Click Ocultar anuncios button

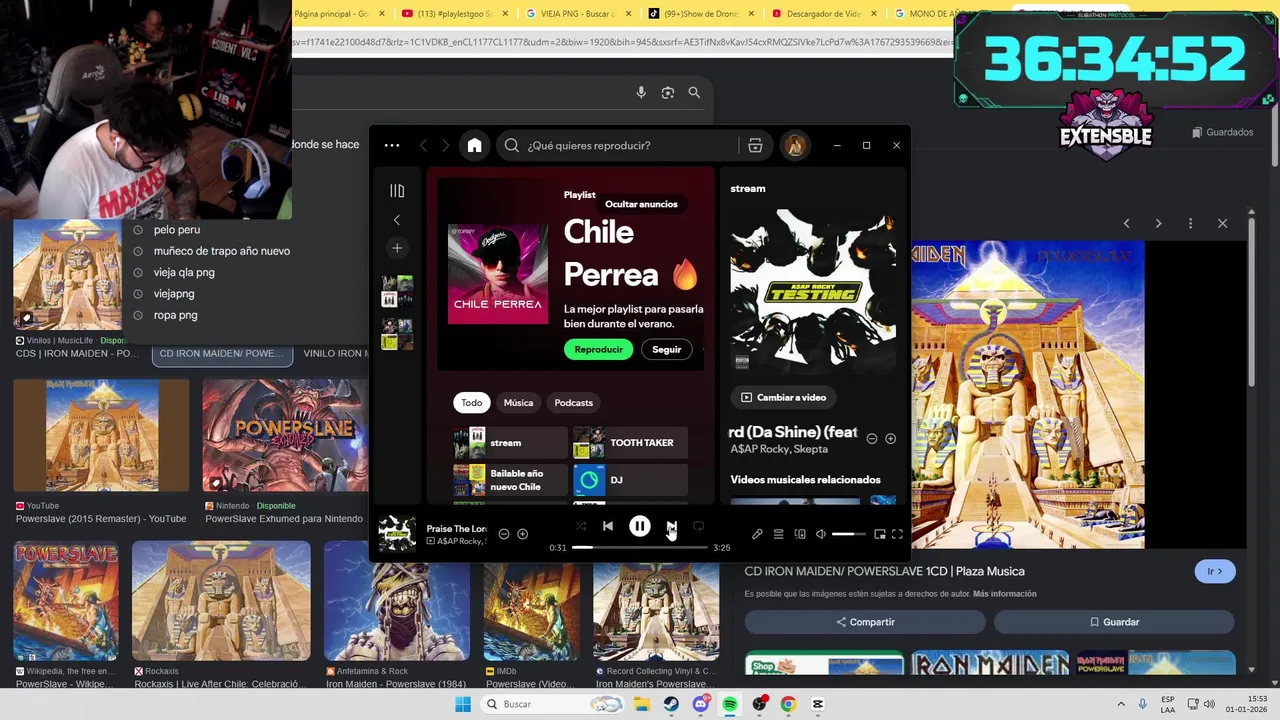coord(641,204)
